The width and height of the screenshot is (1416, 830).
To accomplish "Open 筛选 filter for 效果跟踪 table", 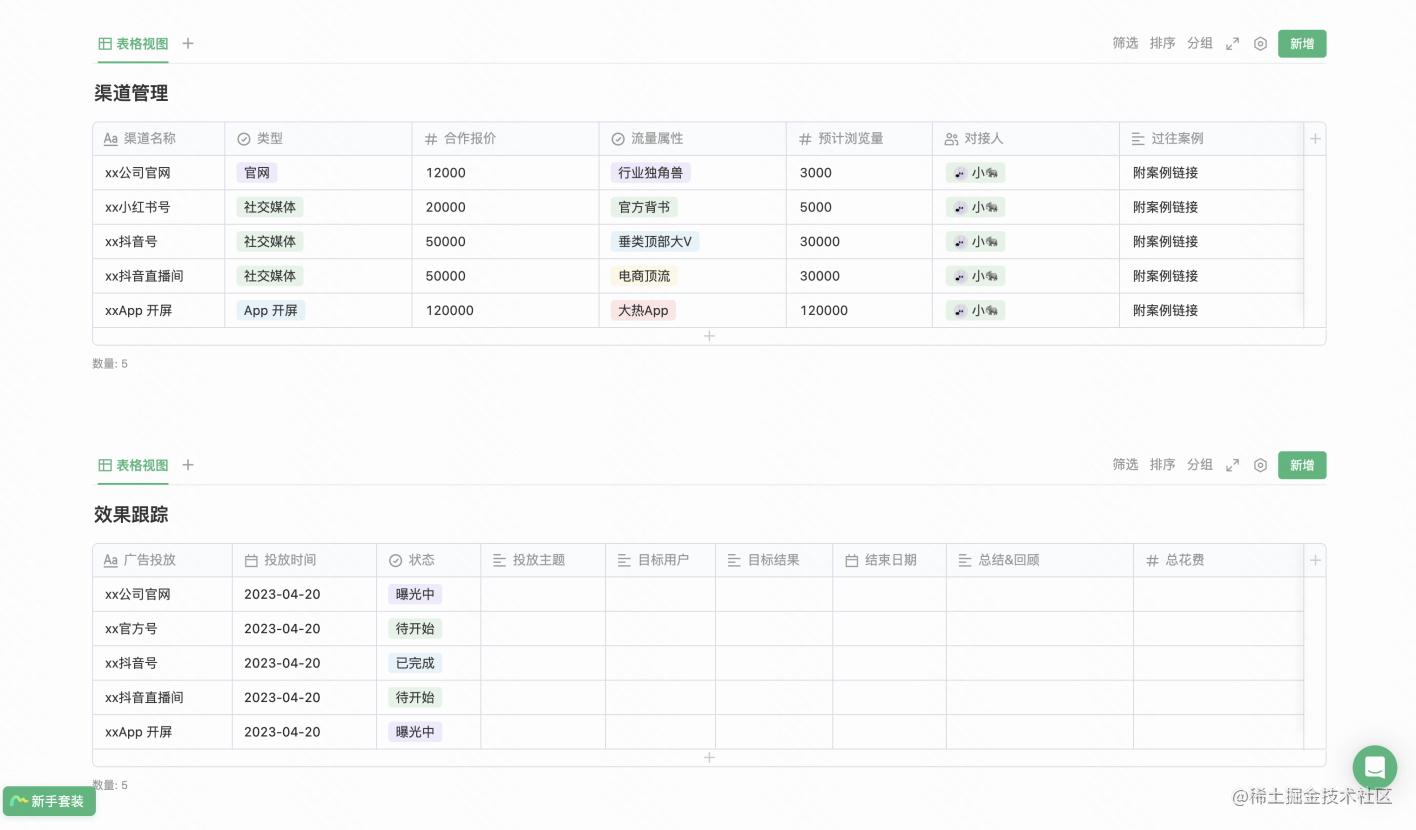I will coord(1126,465).
